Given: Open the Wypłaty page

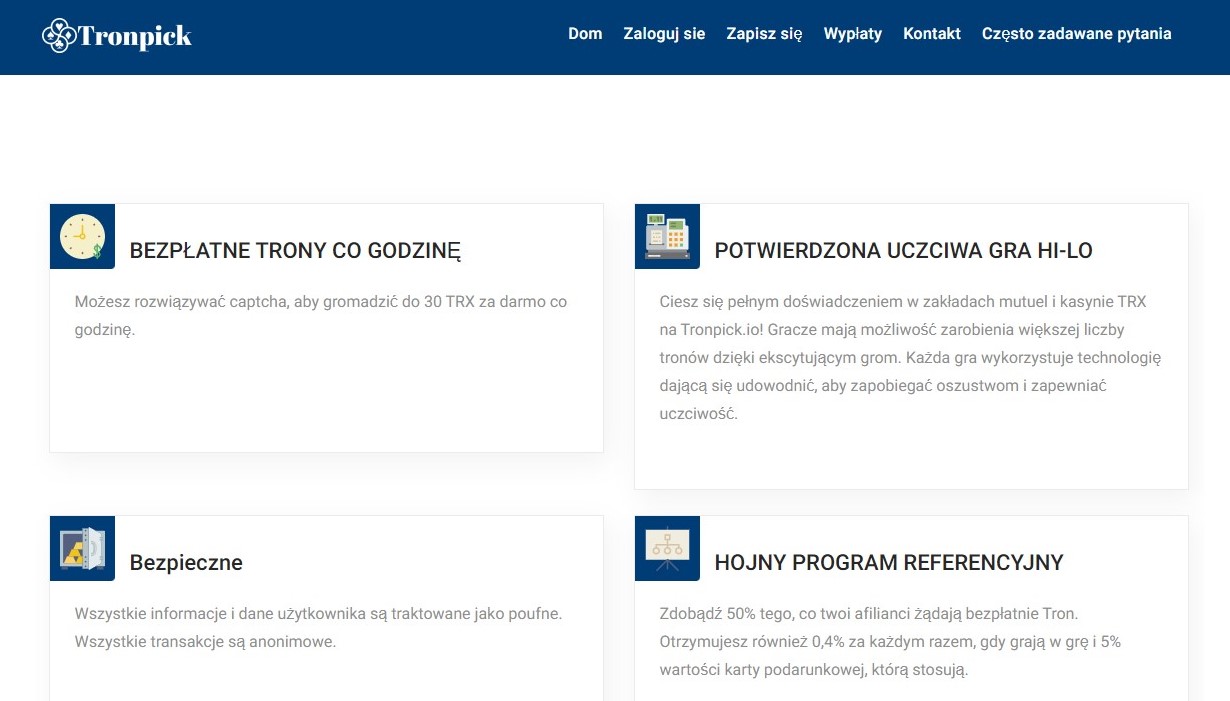Looking at the screenshot, I should (852, 33).
